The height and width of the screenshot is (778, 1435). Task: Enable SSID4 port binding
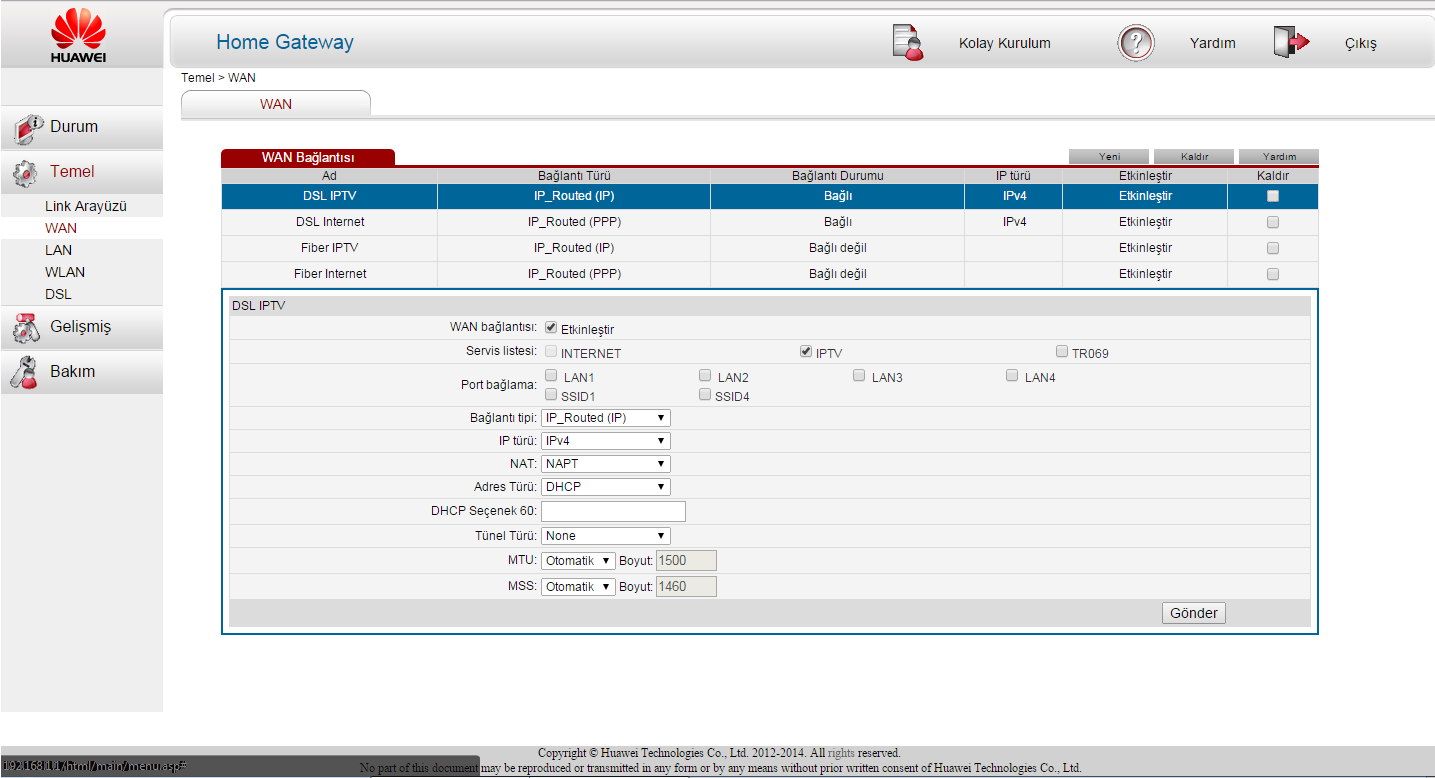pos(705,394)
